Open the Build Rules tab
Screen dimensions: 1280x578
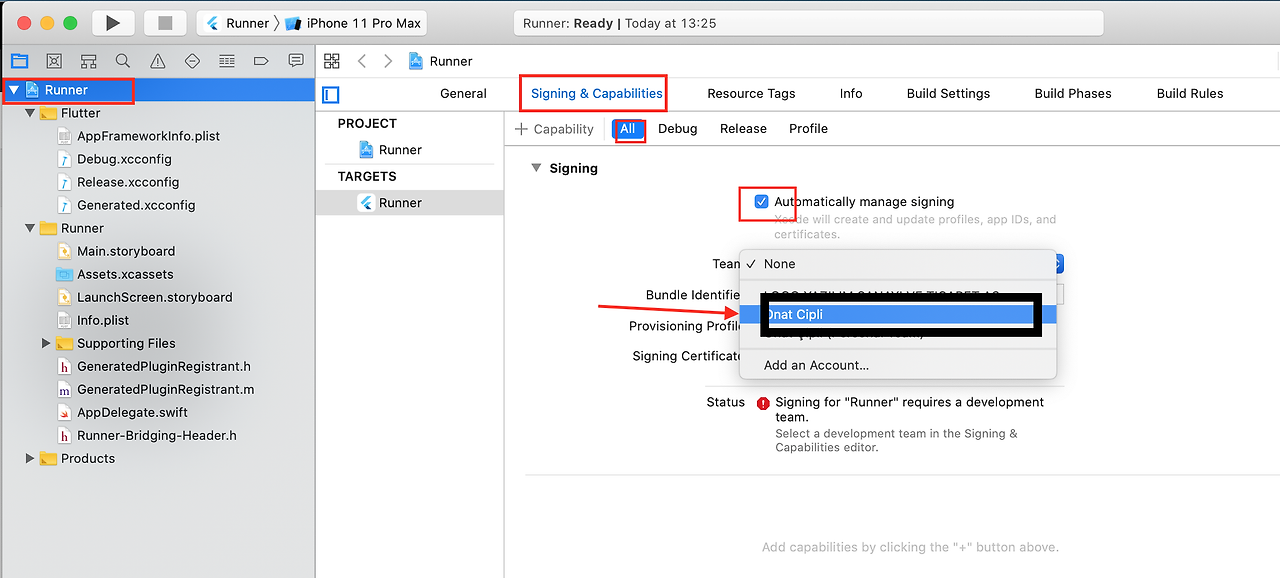[1190, 93]
